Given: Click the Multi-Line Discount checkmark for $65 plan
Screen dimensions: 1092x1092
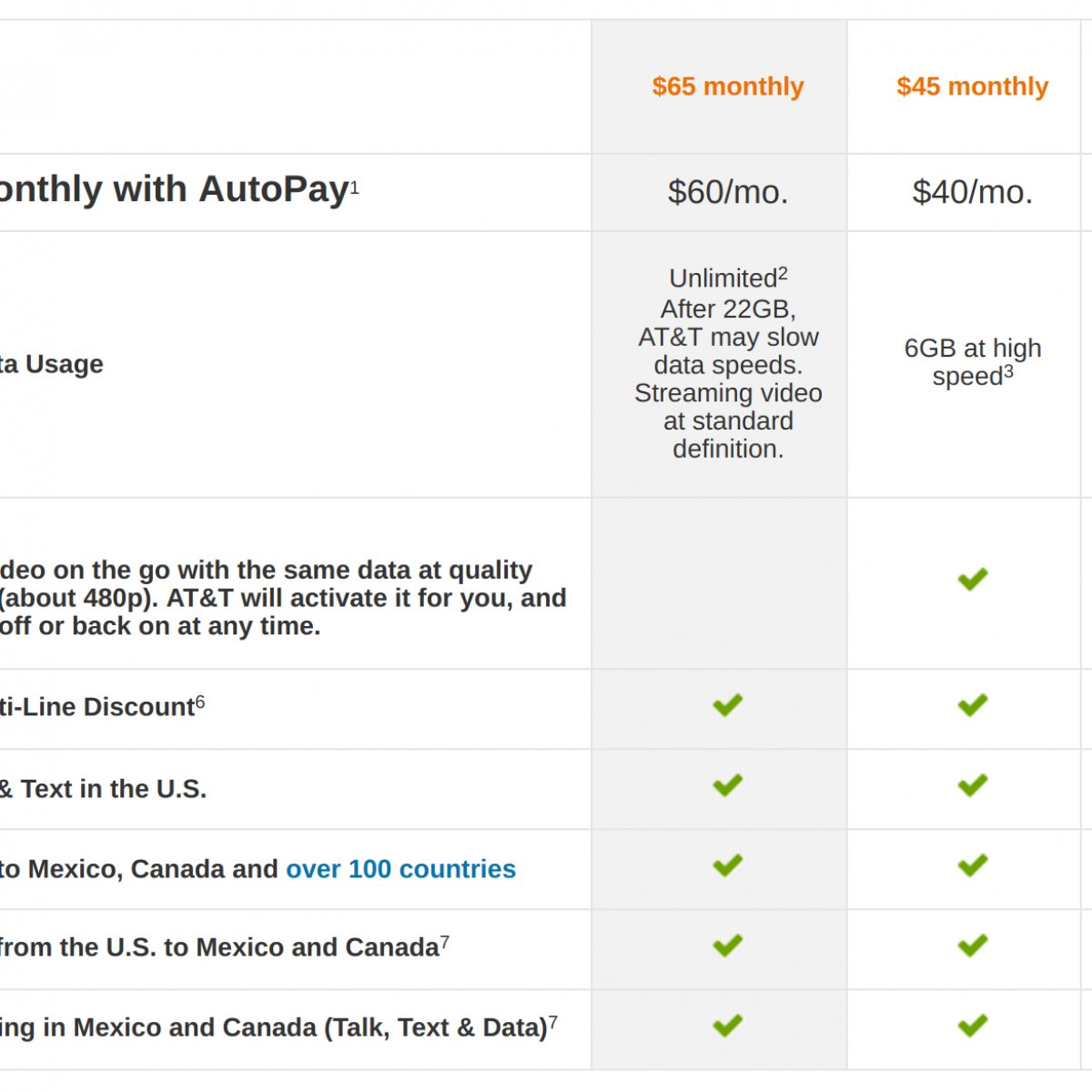Looking at the screenshot, I should [x=728, y=705].
